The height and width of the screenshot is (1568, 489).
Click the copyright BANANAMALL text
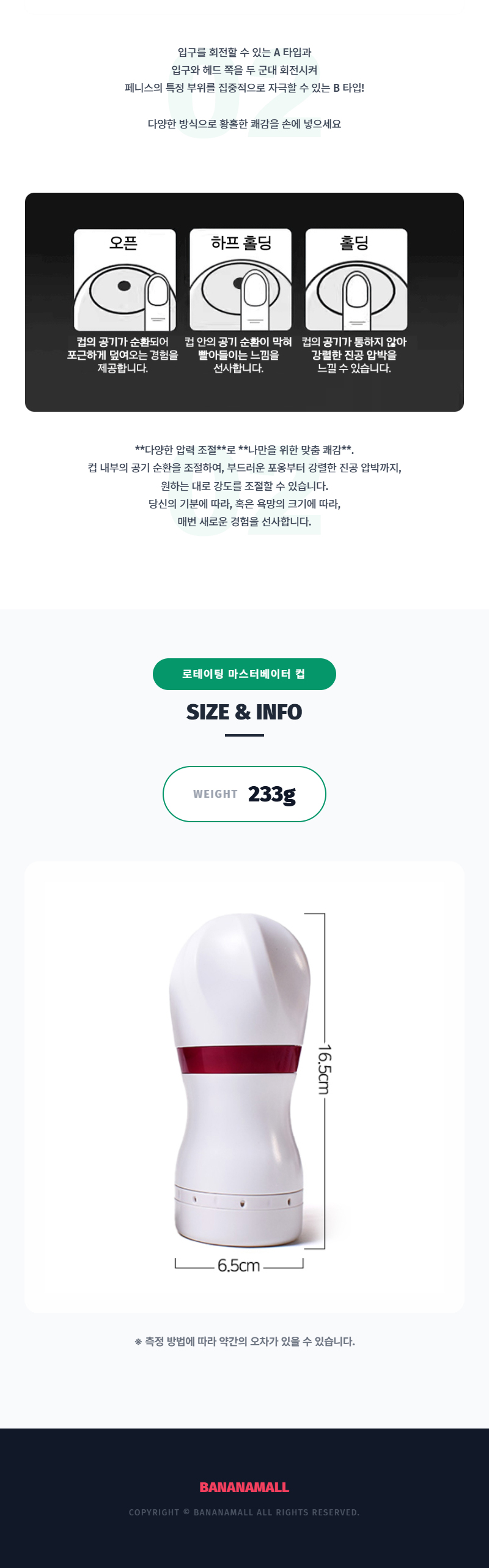pos(244,1512)
